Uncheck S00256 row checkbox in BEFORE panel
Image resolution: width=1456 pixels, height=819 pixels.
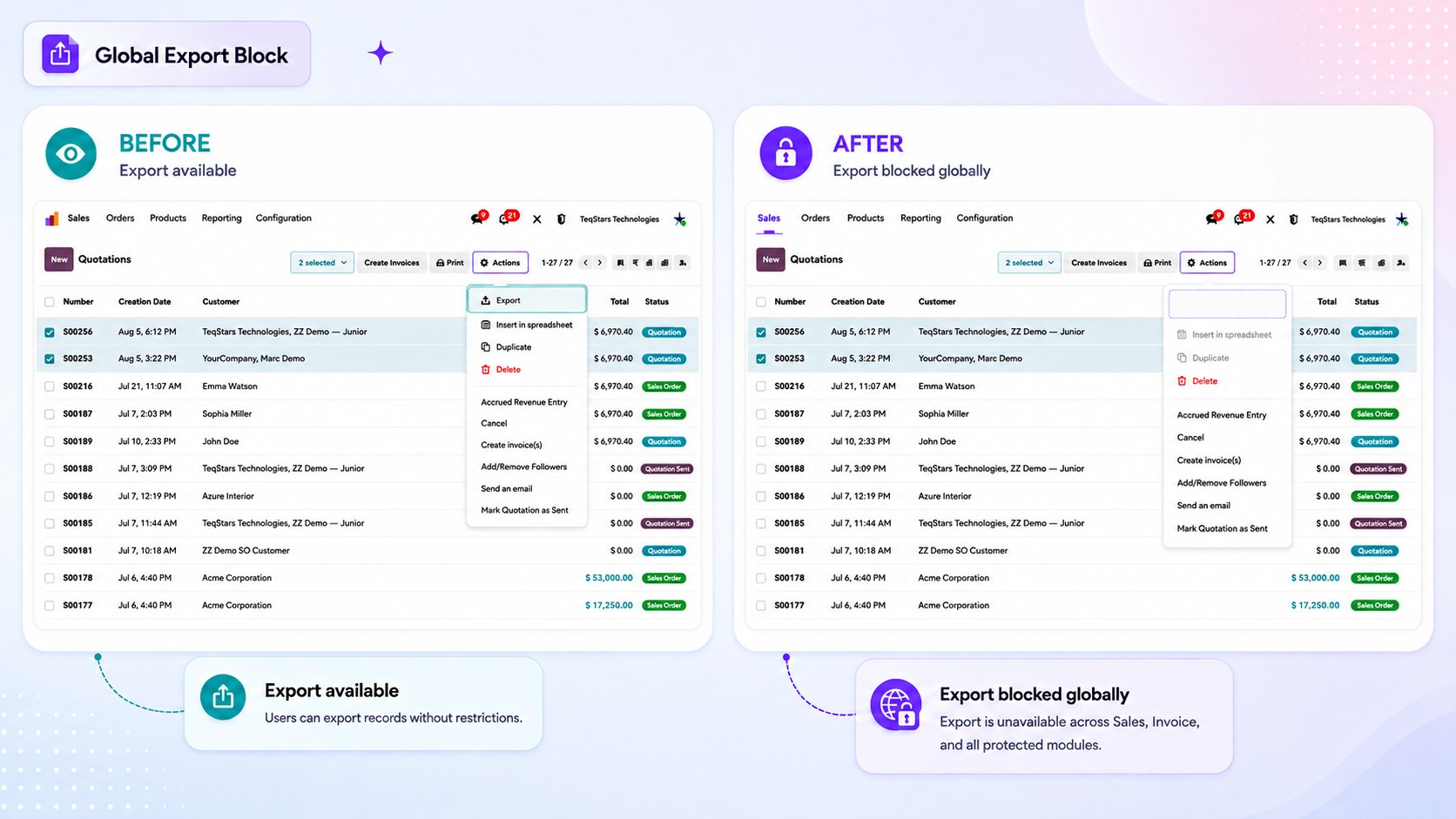(x=50, y=332)
